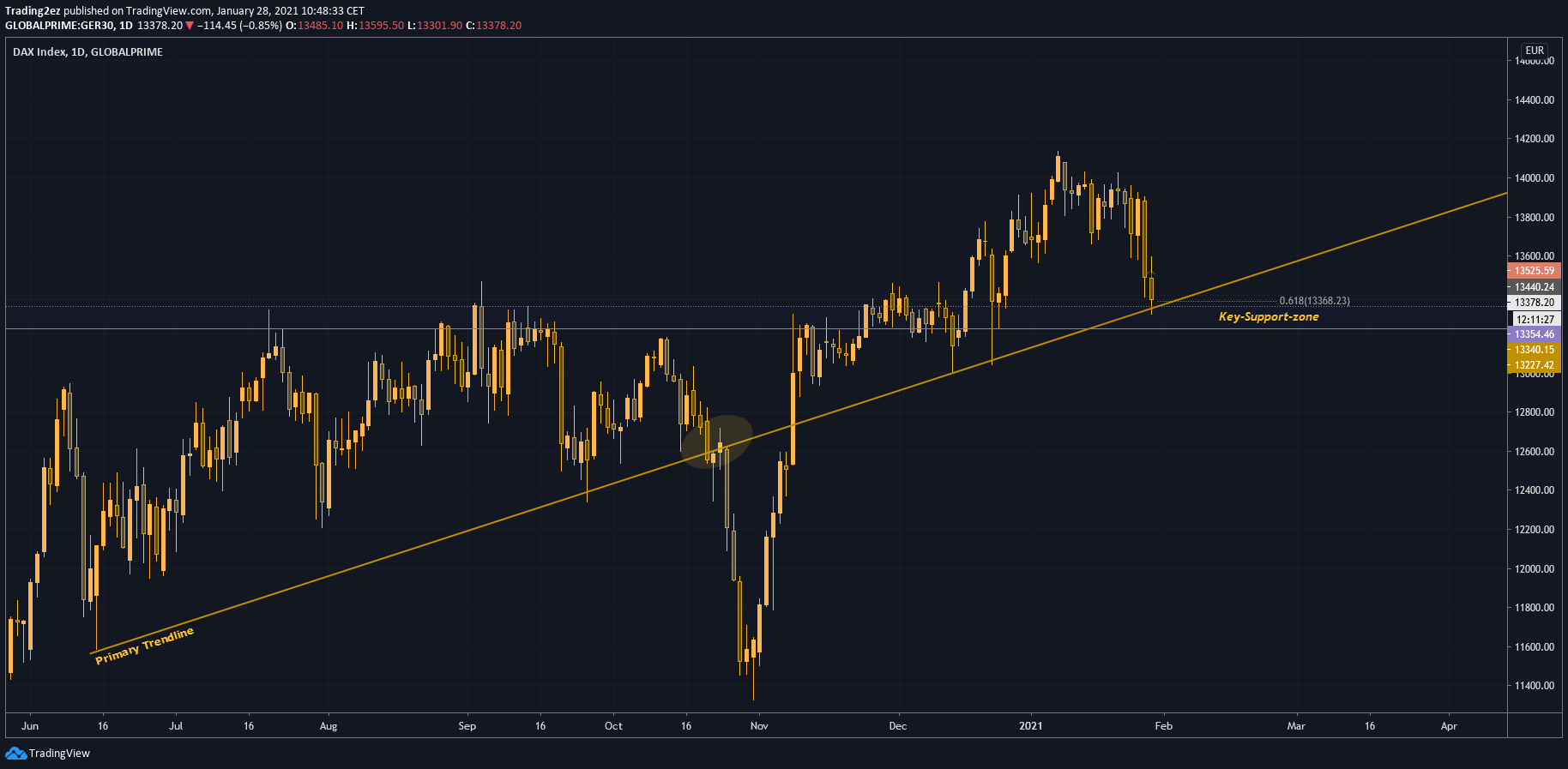Click the 'DAX Index, 1D, GLOBALPRIME' chart title
The height and width of the screenshot is (769, 1568).
pos(87,52)
